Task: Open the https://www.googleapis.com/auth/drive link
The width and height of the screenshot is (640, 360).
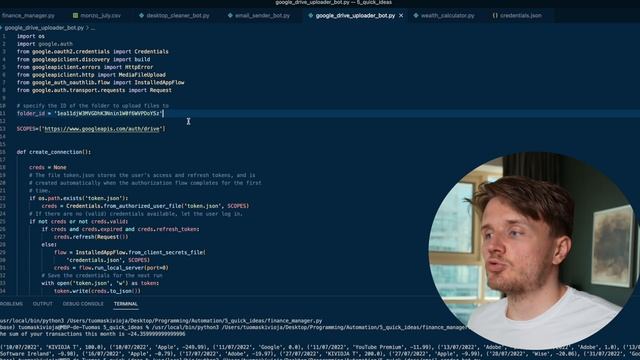Action: 102,129
